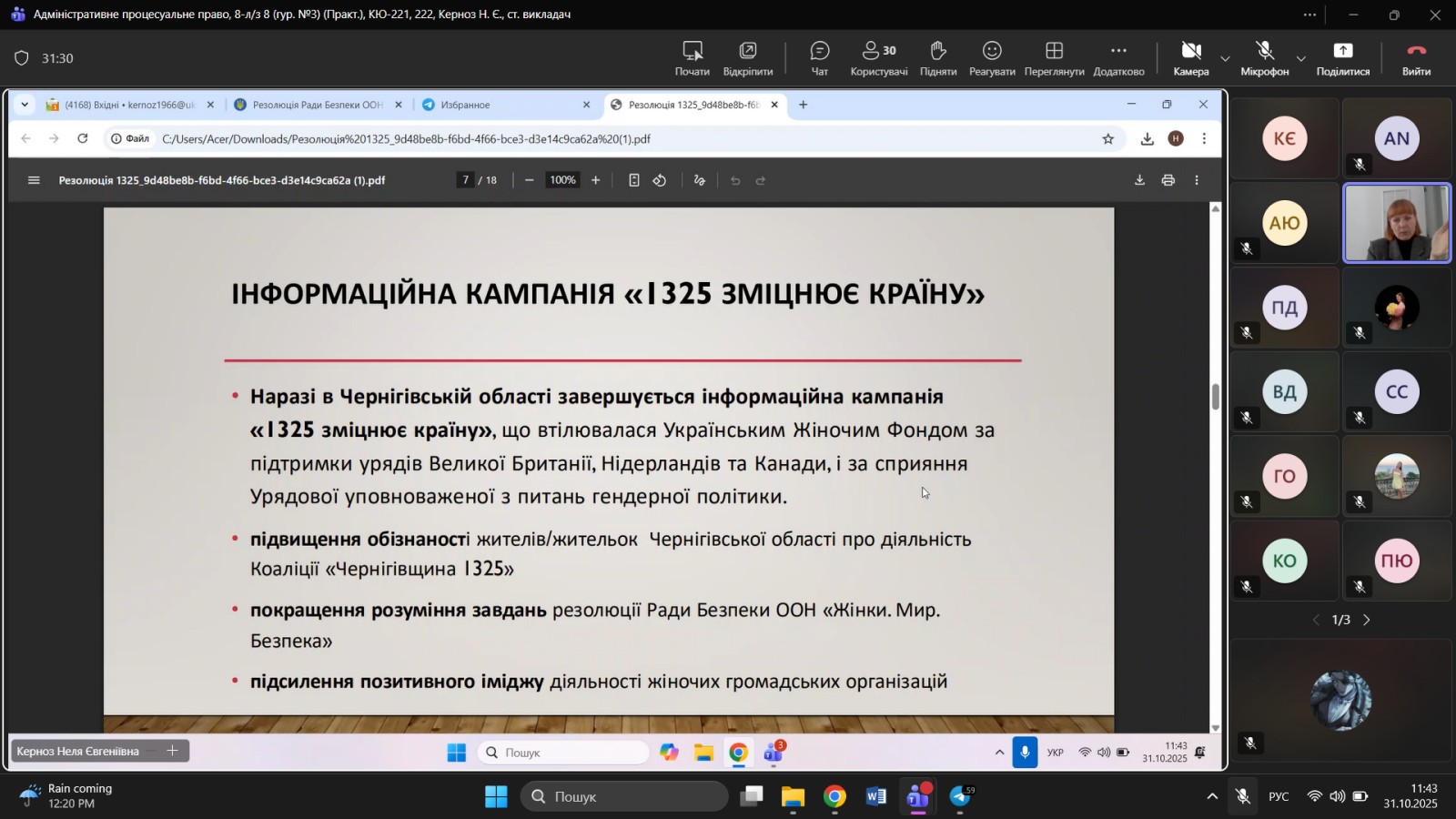The image size is (1456, 819).
Task: Open the Chat panel in Teams
Action: click(819, 58)
